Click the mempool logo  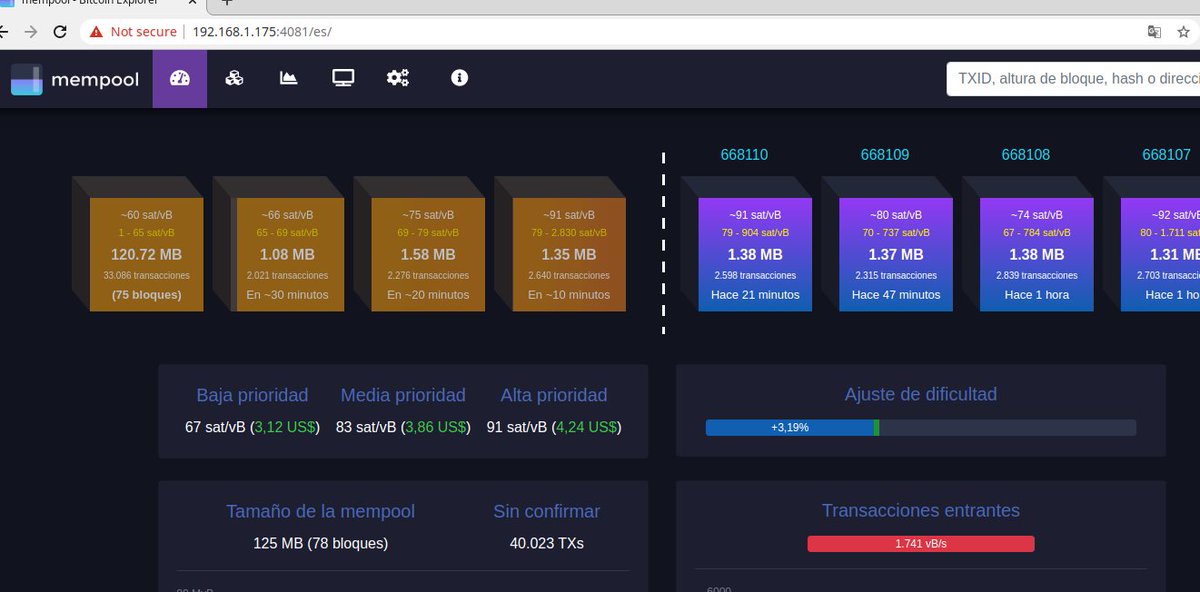point(75,79)
